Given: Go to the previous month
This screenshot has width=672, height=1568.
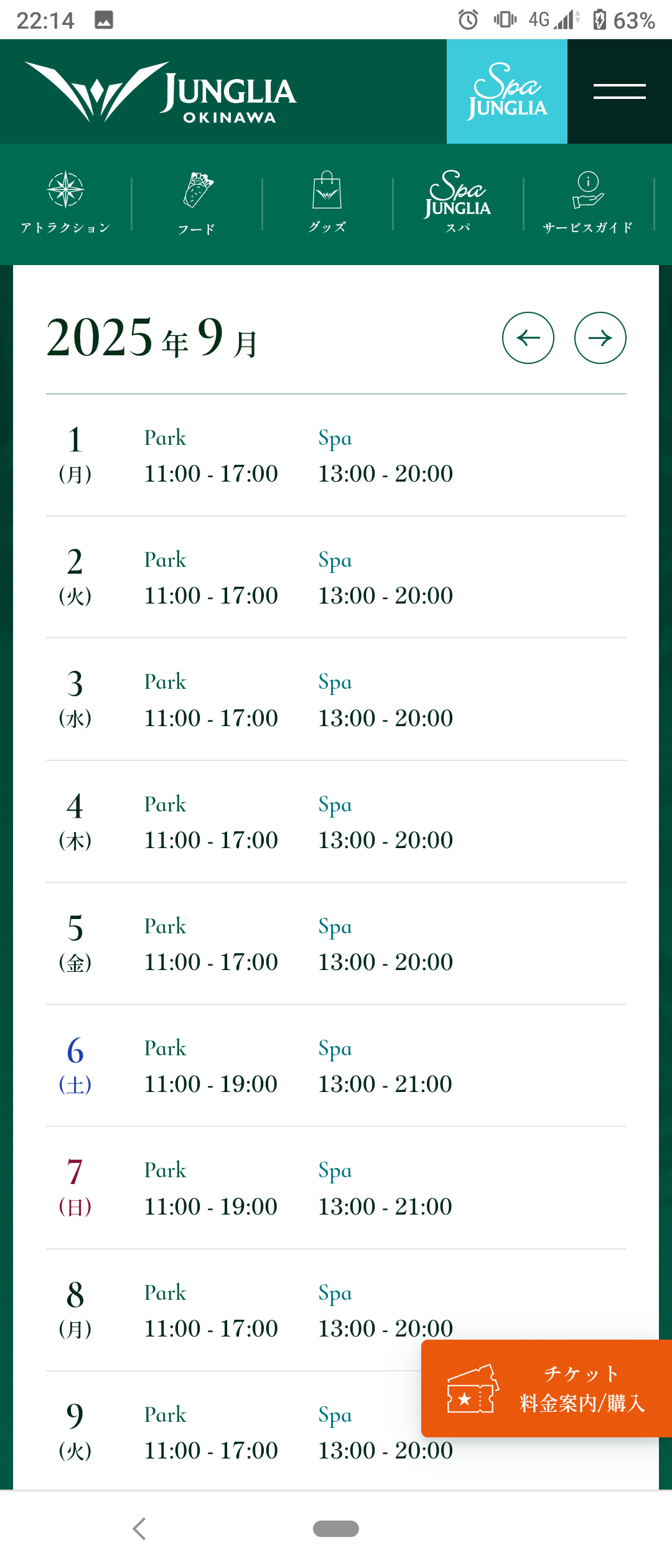Looking at the screenshot, I should coord(528,338).
